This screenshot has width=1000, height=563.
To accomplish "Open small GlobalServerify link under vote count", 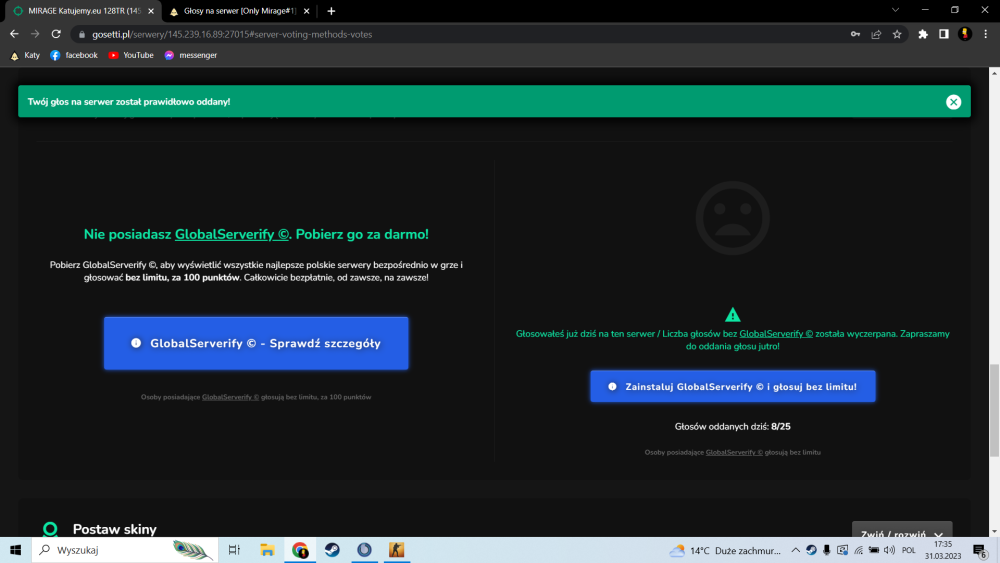I will pyautogui.click(x=734, y=452).
